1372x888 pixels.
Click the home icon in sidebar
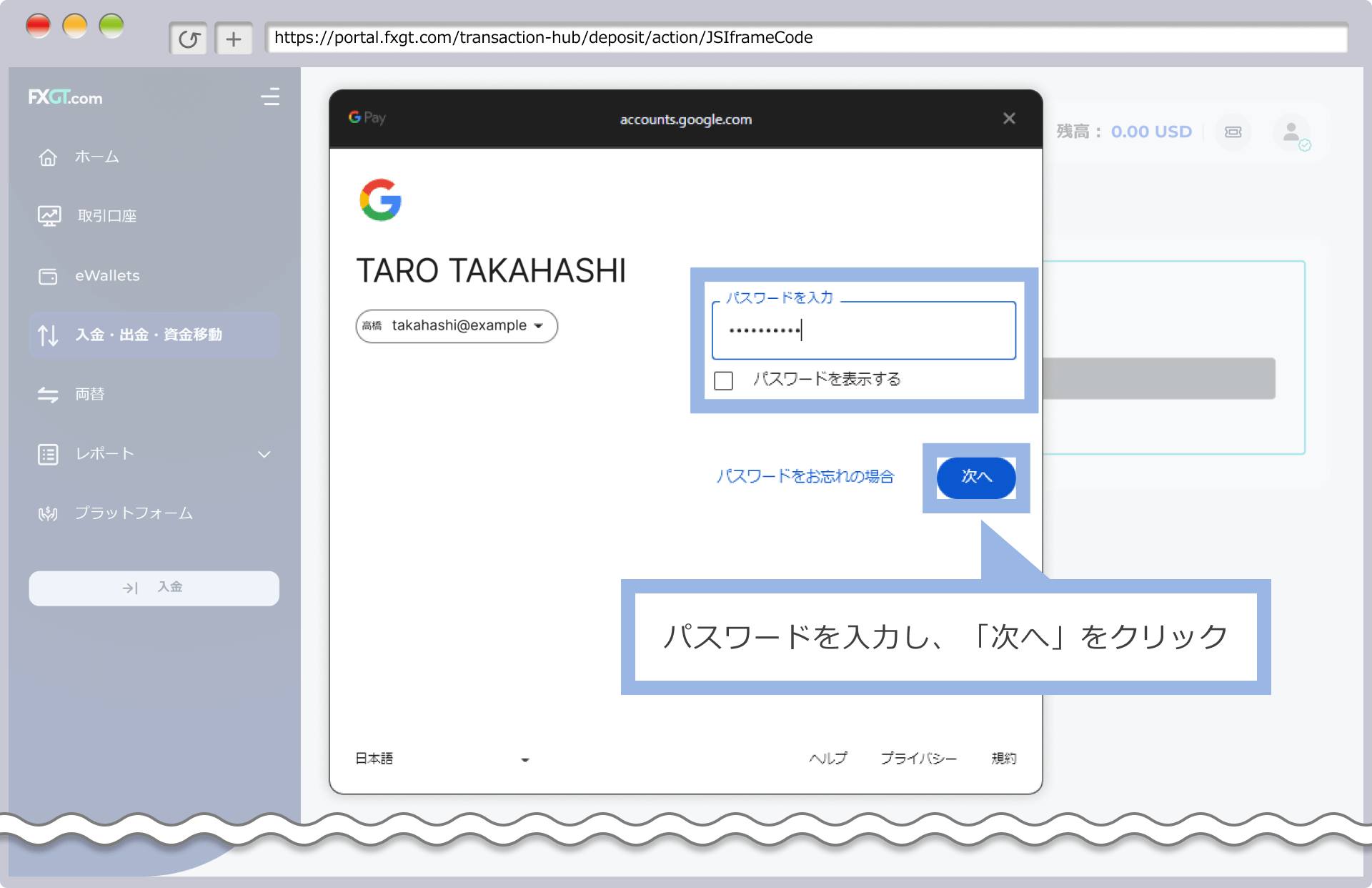tap(48, 157)
